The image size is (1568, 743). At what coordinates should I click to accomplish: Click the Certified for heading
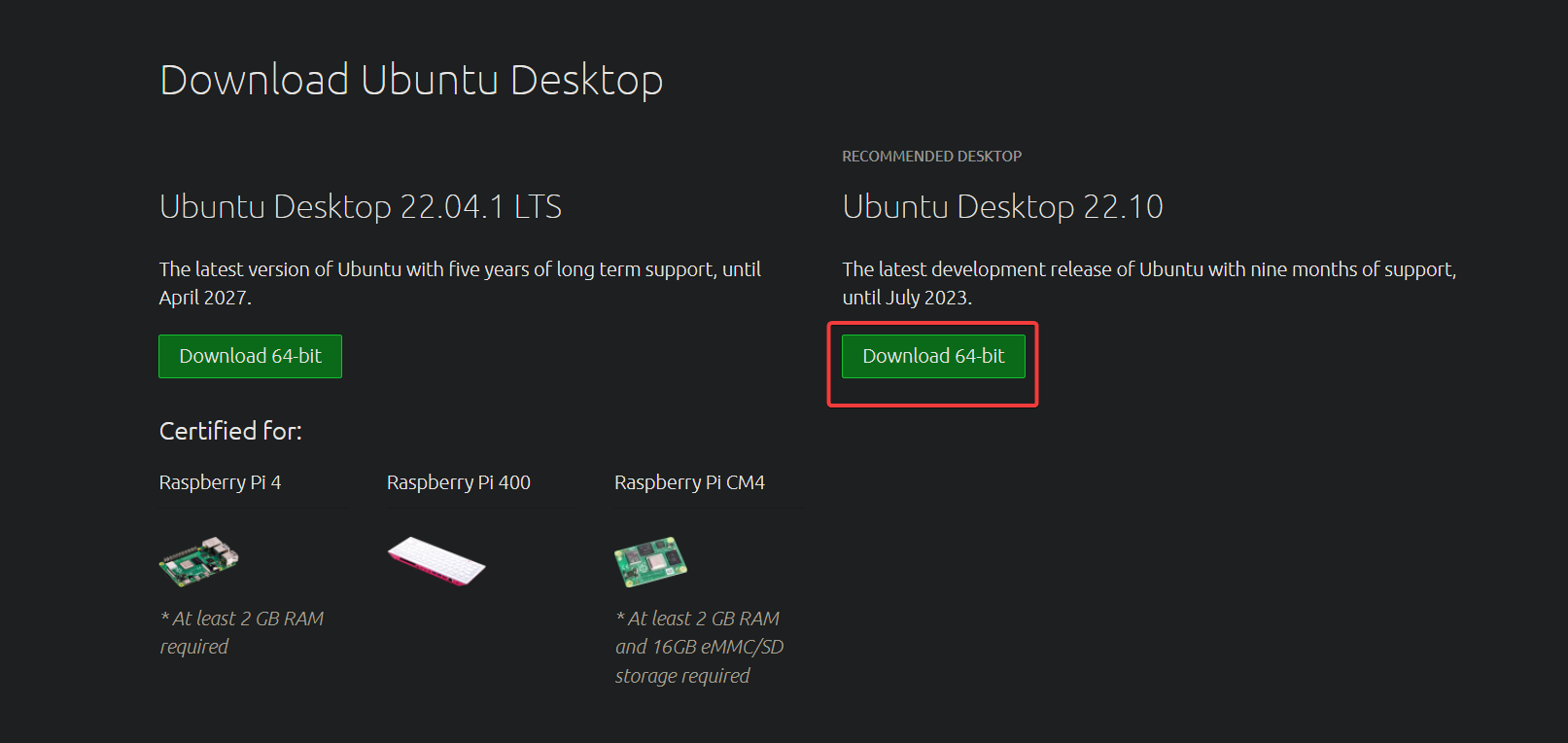click(230, 430)
